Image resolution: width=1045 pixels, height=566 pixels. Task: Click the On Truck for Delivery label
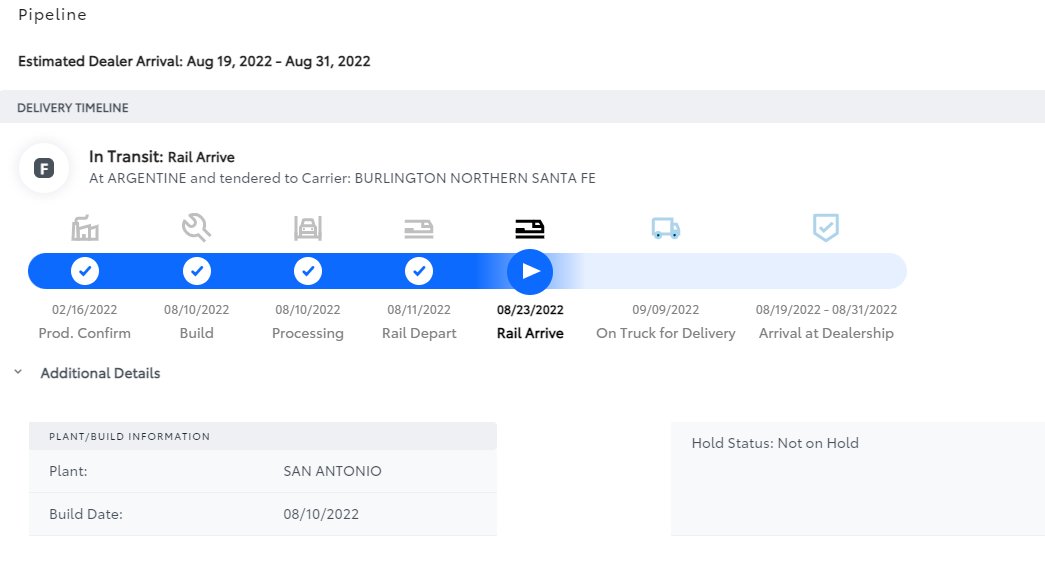coord(666,333)
